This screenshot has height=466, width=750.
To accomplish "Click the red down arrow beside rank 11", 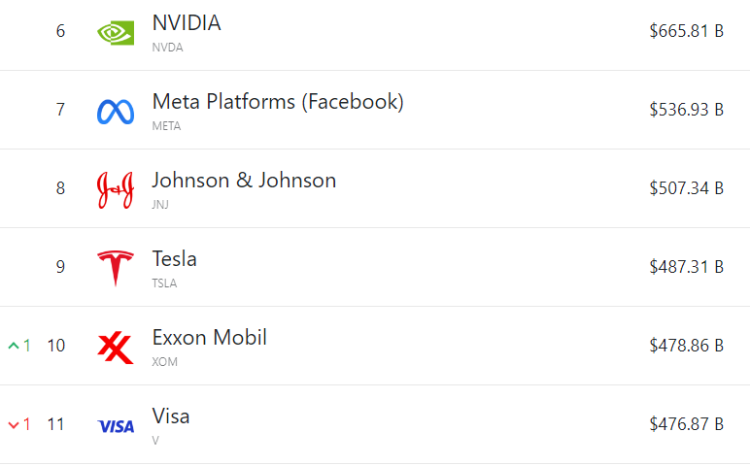I will [14, 425].
